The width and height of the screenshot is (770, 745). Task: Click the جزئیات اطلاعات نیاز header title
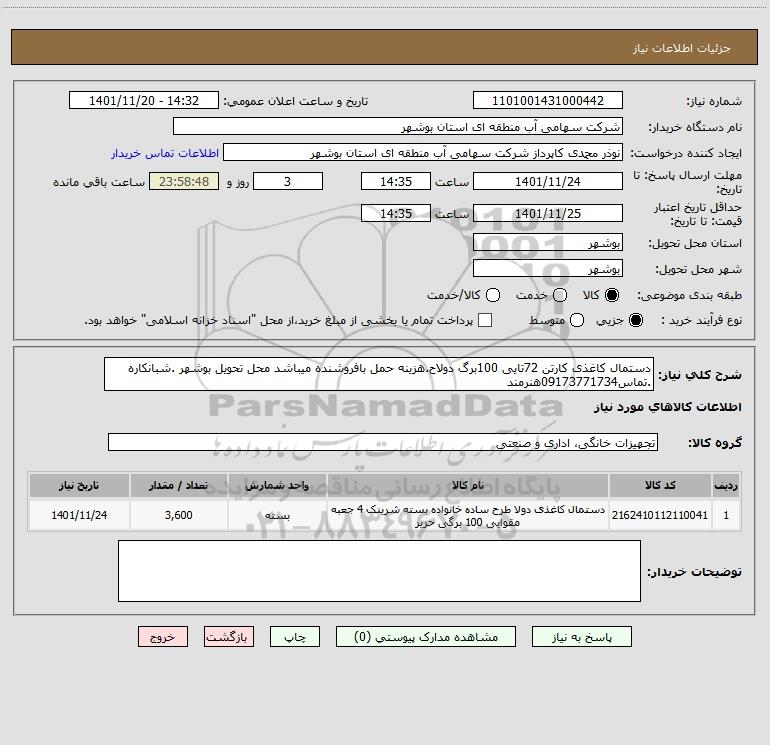click(x=682, y=48)
